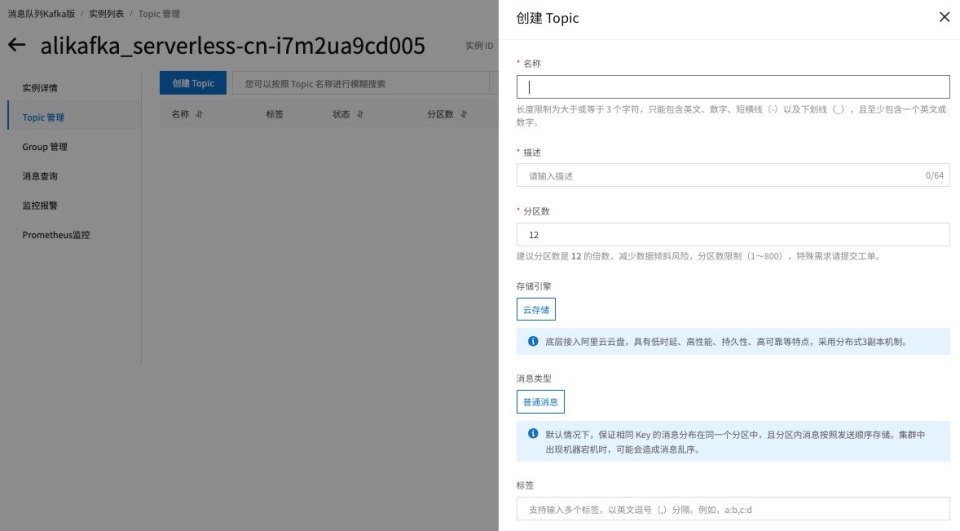960x531 pixels.
Task: Select the 云存储 storage engine option
Action: pos(536,310)
